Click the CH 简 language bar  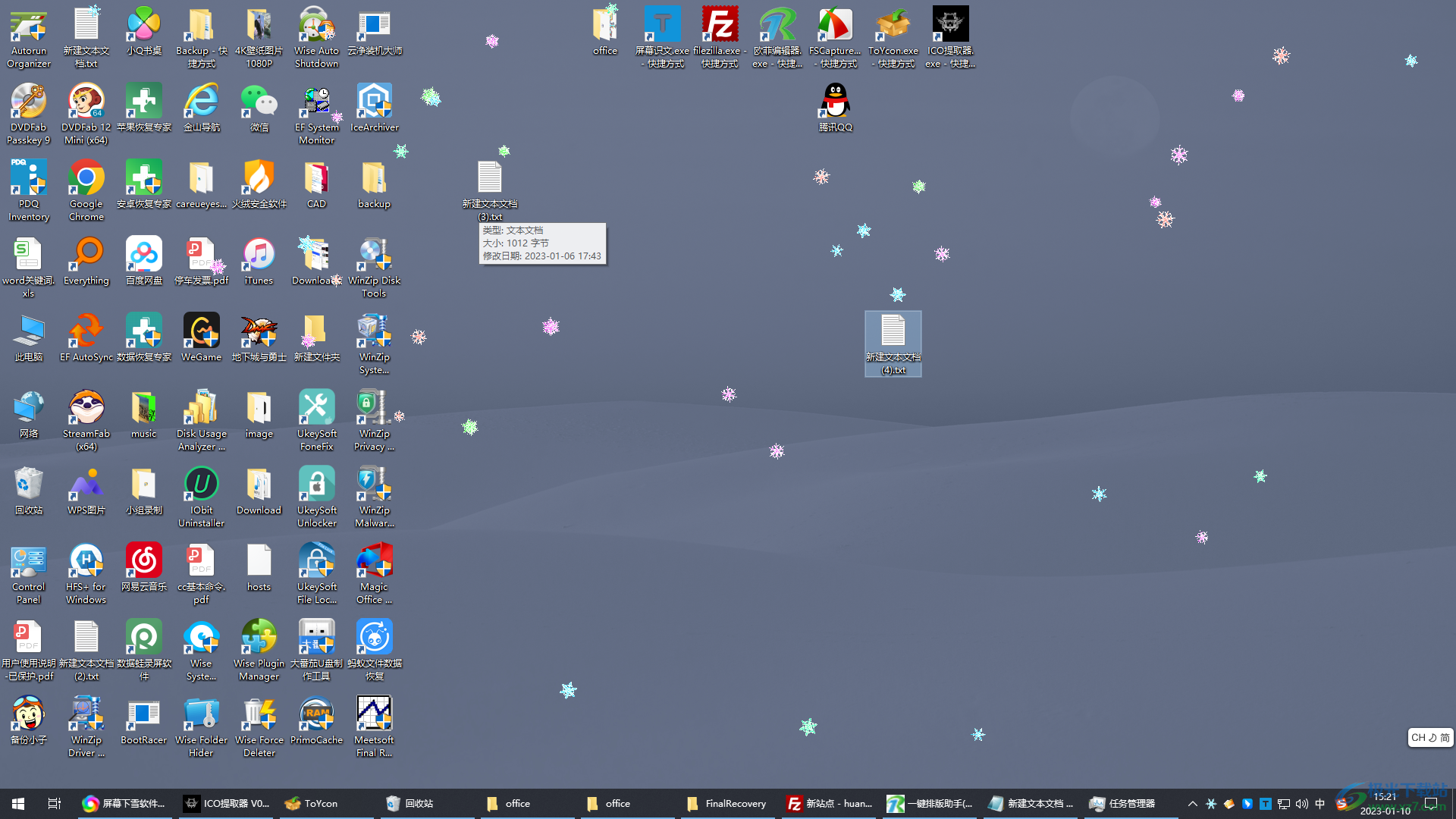1430,737
